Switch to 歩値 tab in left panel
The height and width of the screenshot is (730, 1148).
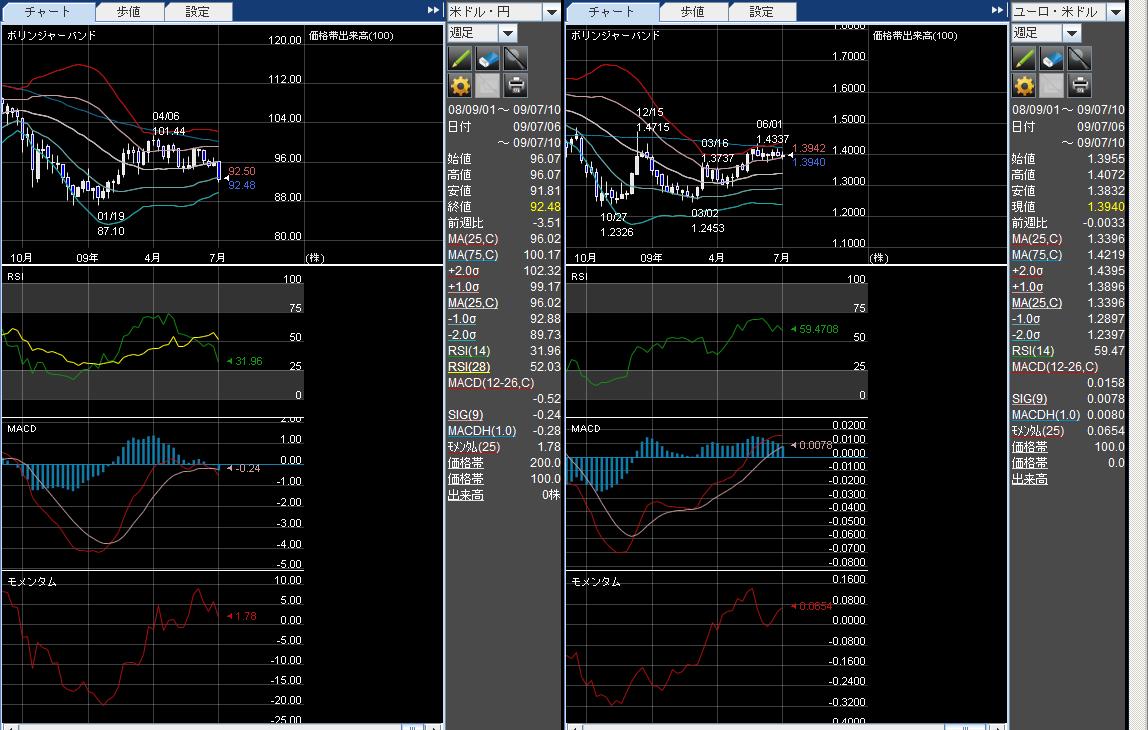[128, 12]
